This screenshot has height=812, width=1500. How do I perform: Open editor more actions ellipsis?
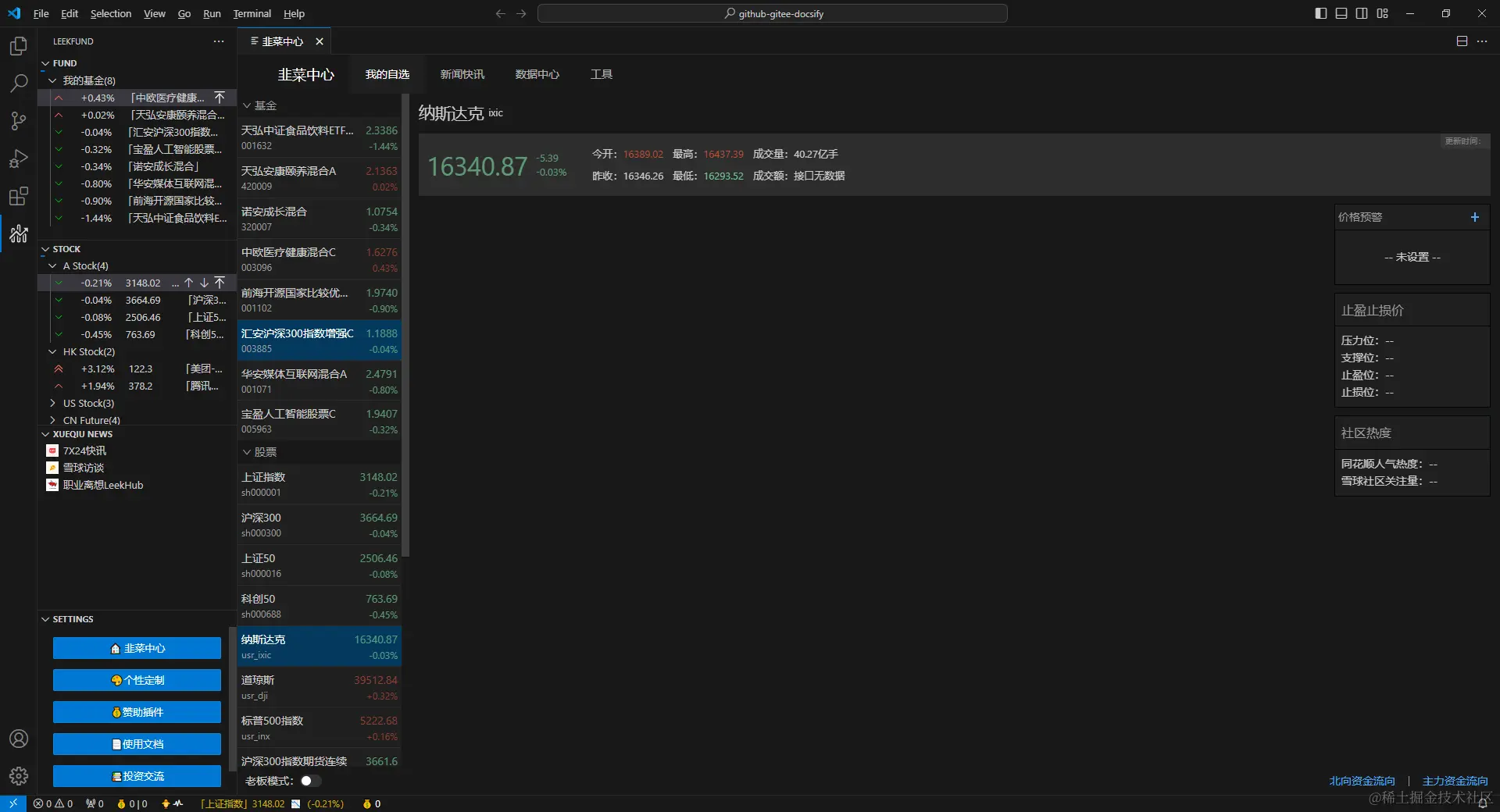(1482, 41)
